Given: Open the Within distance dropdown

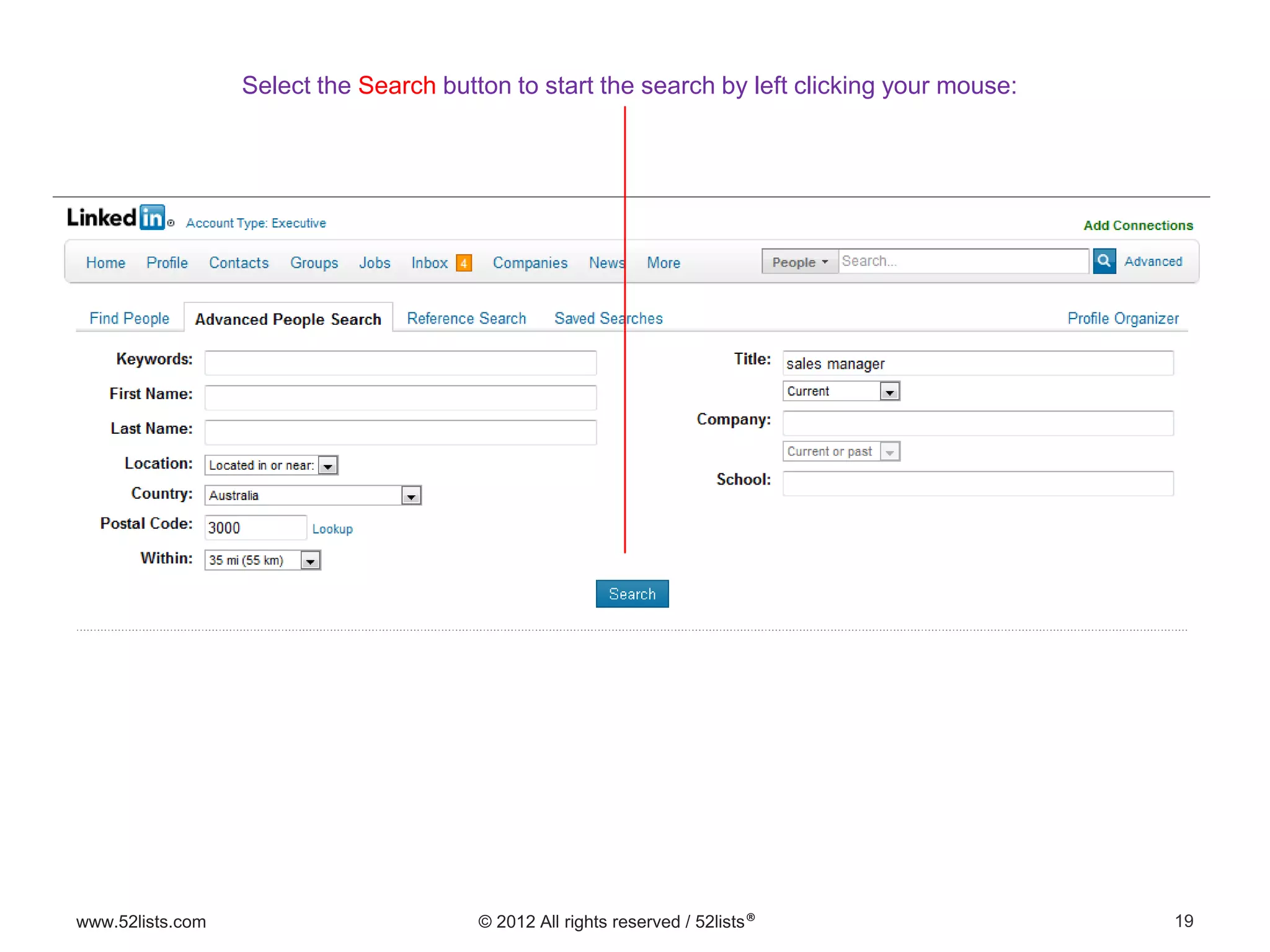Looking at the screenshot, I should pyautogui.click(x=310, y=560).
